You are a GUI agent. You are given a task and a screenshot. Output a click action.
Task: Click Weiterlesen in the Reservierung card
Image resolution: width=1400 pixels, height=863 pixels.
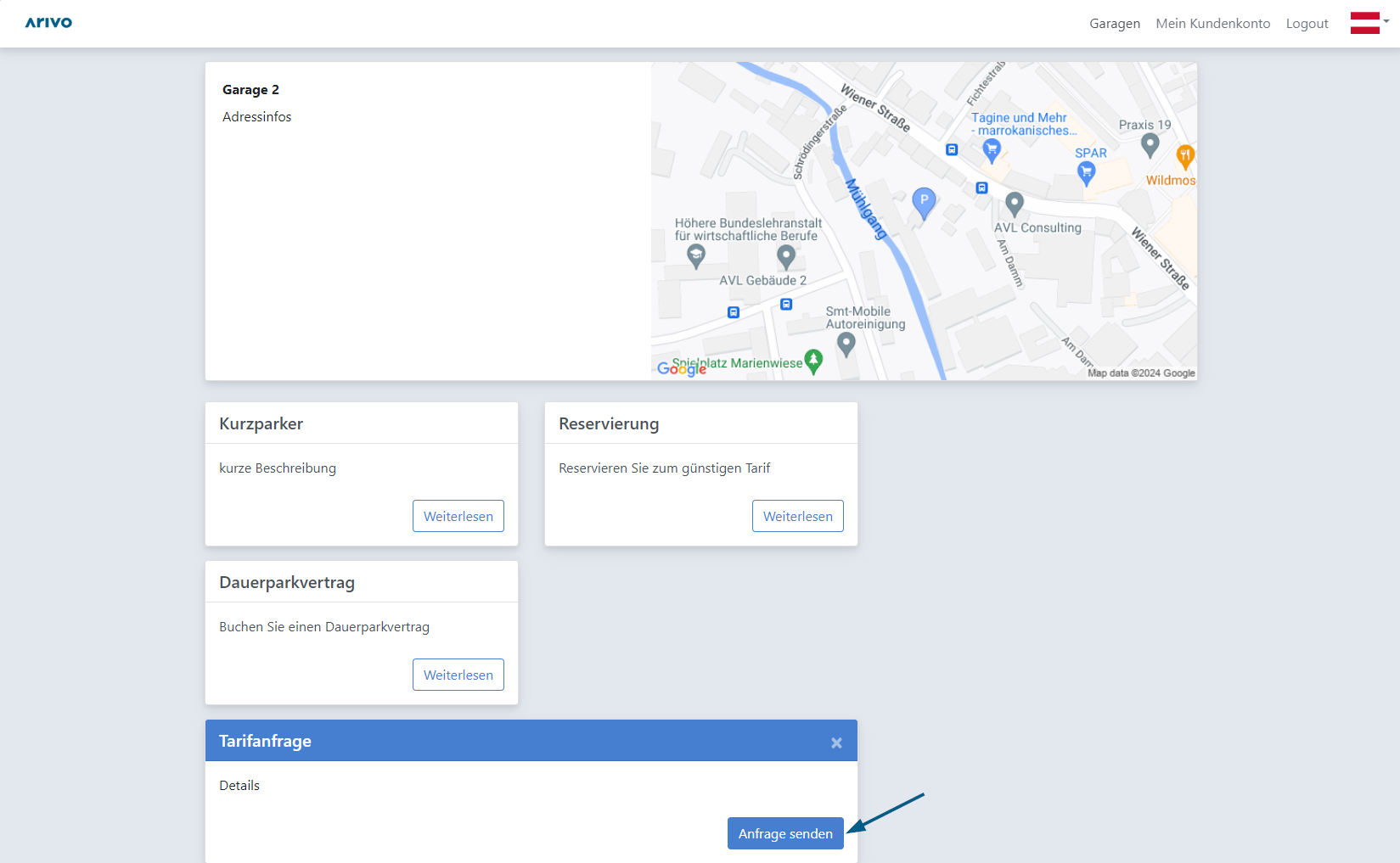797,516
